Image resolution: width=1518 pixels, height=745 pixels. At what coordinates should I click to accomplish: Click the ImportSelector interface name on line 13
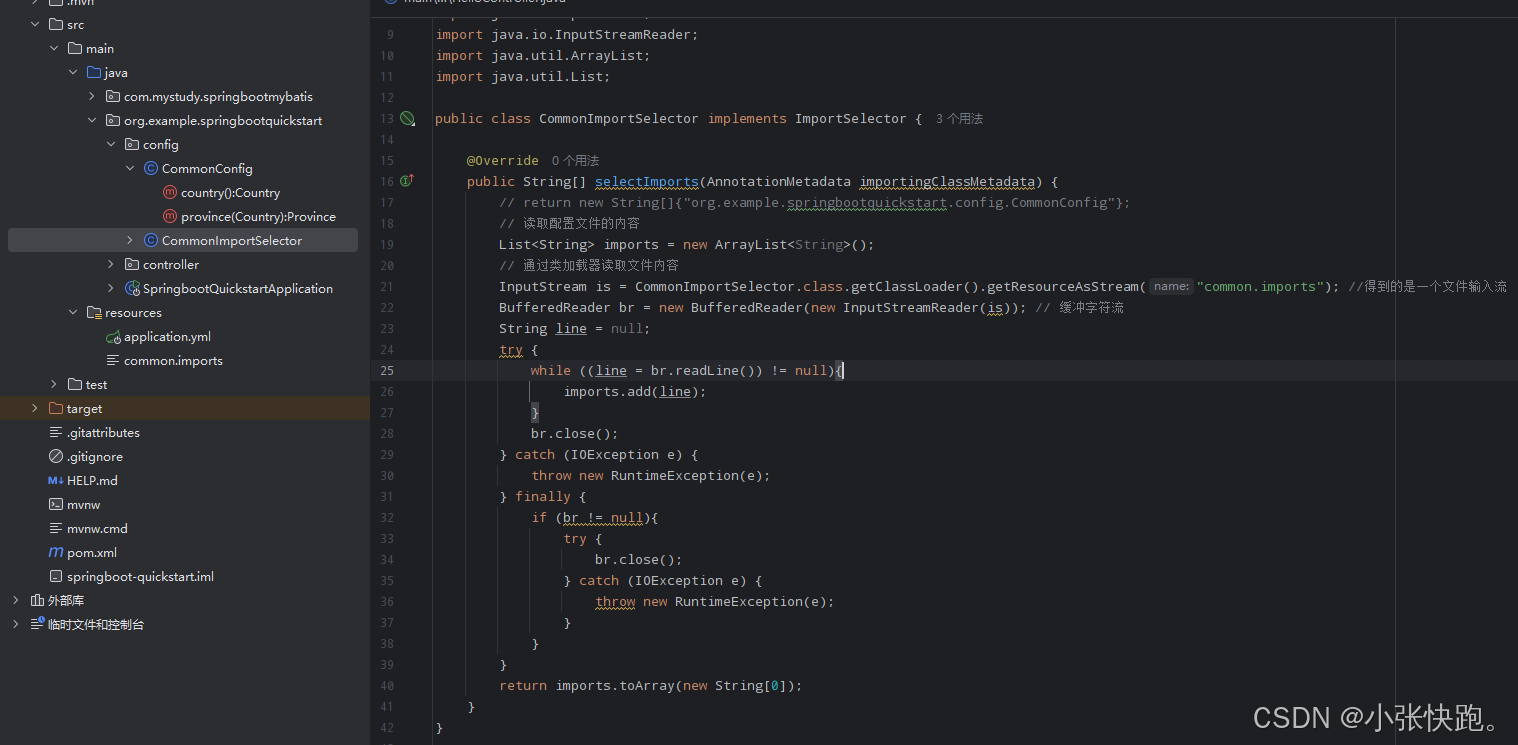coord(851,119)
